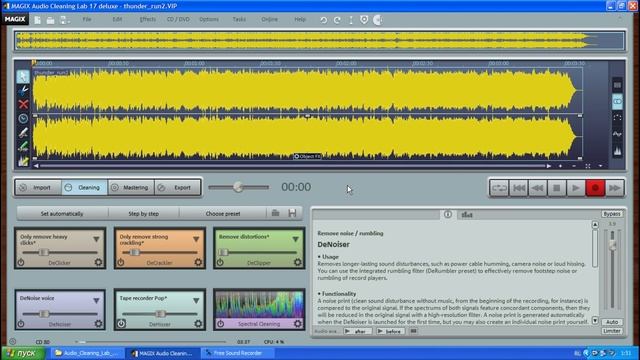Switch to the info tab icon
This screenshot has width=640, height=360.
[448, 214]
